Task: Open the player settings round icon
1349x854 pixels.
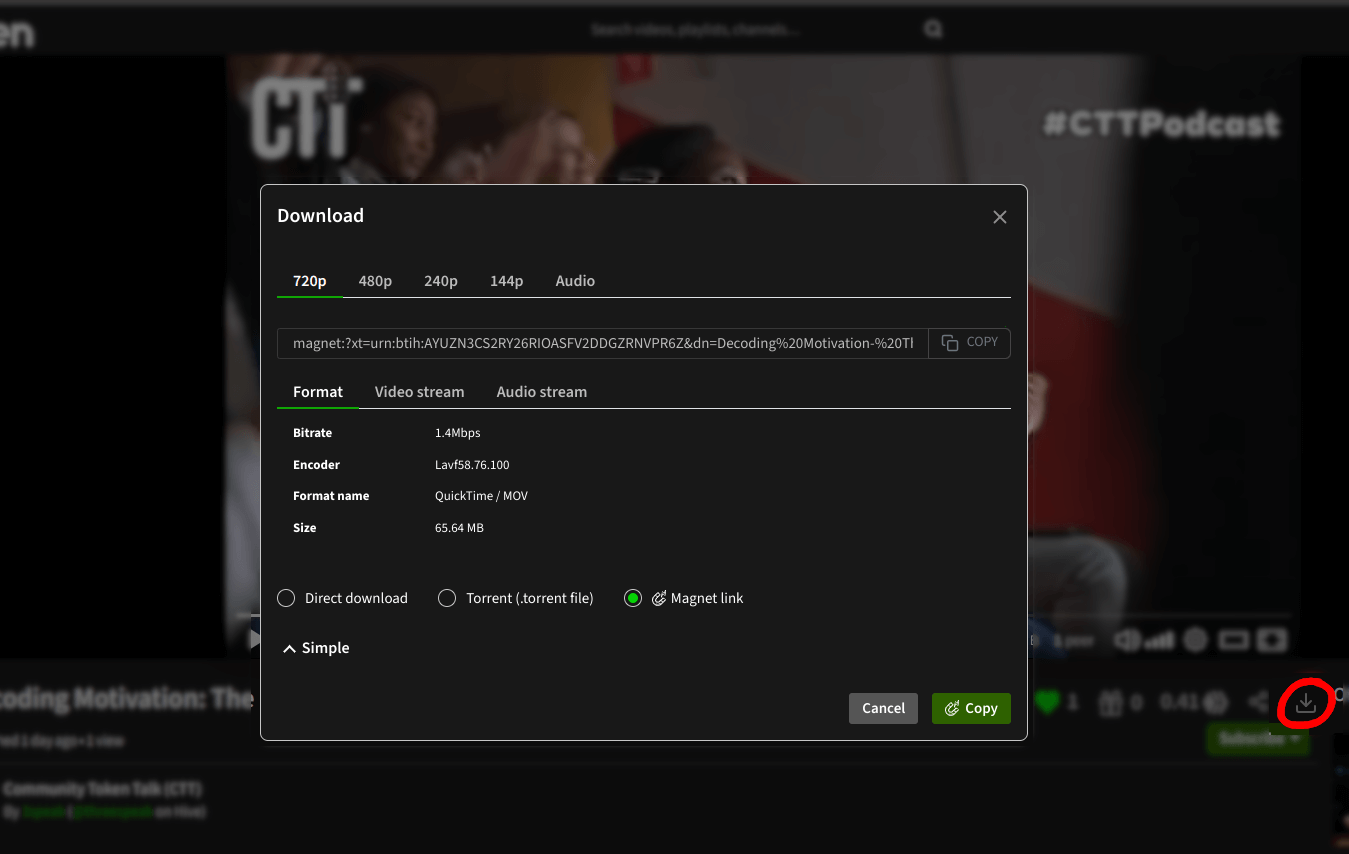Action: coord(1196,639)
